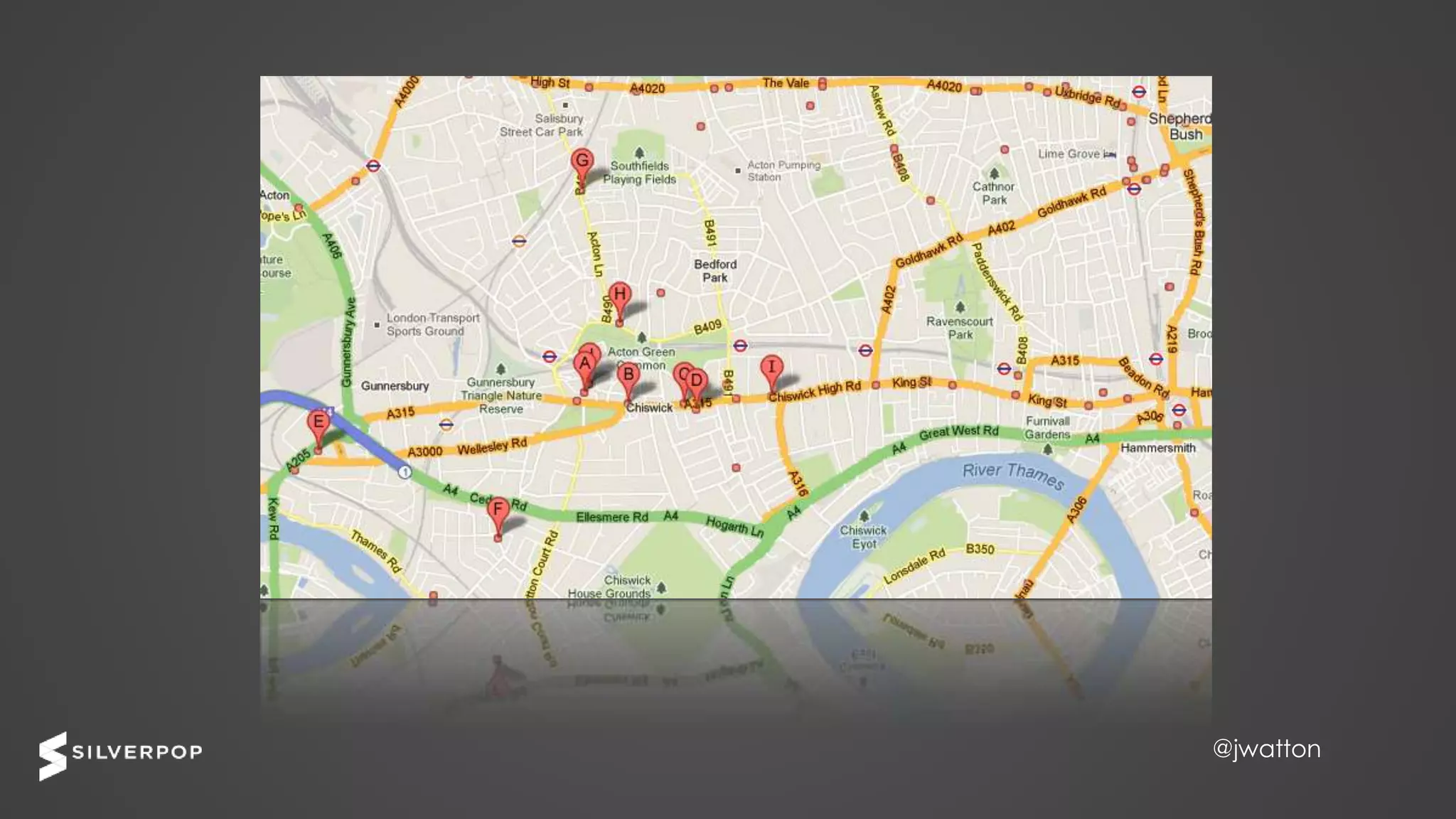Click the Southfields Playing Fields label

(x=639, y=173)
